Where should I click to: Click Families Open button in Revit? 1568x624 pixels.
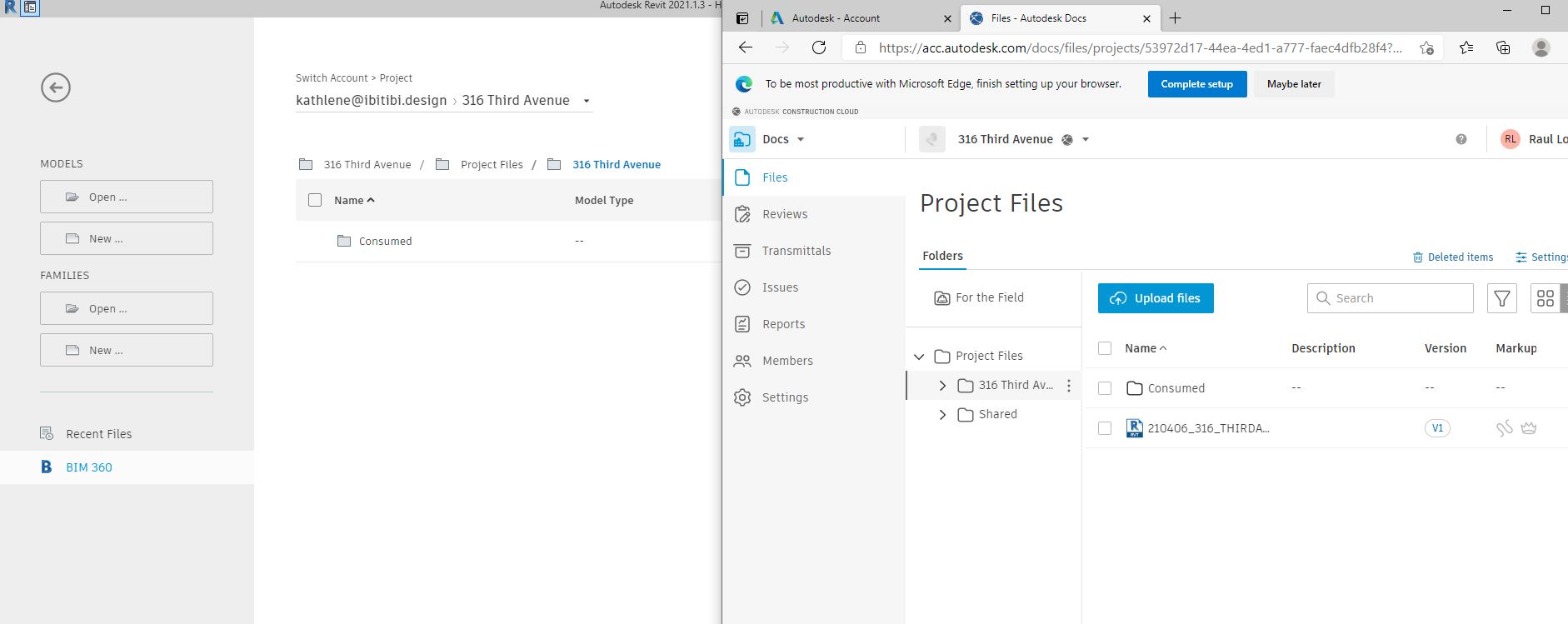coord(127,308)
